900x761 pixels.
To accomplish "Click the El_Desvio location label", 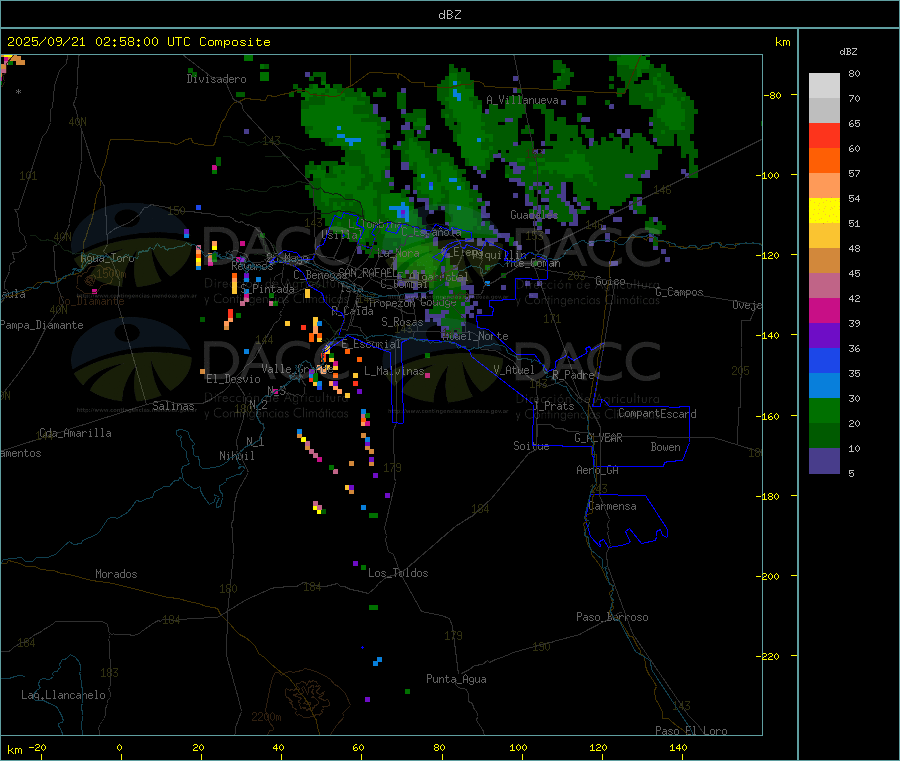I will (233, 379).
